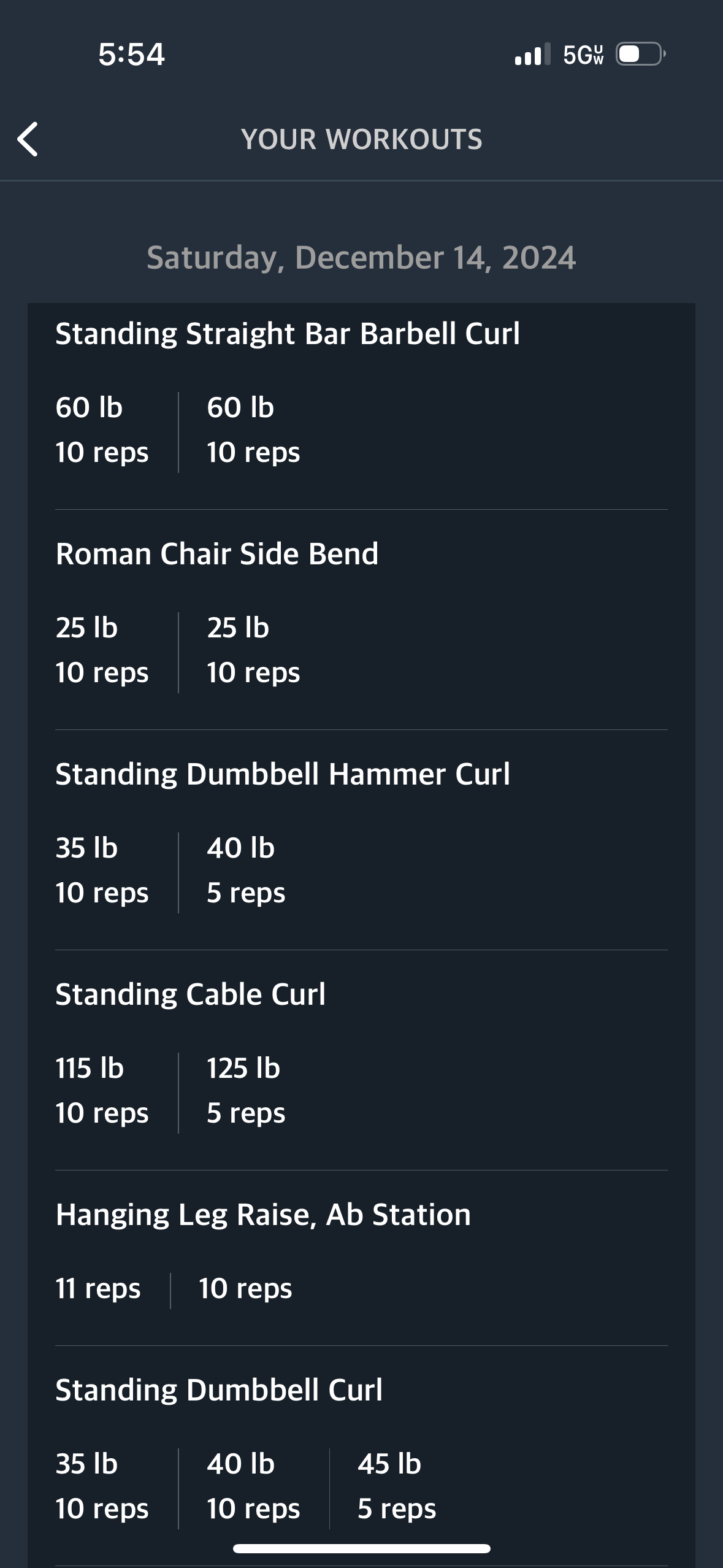Select the 35 lb hammer curl set
Screen dimensions: 723x1568
point(102,870)
